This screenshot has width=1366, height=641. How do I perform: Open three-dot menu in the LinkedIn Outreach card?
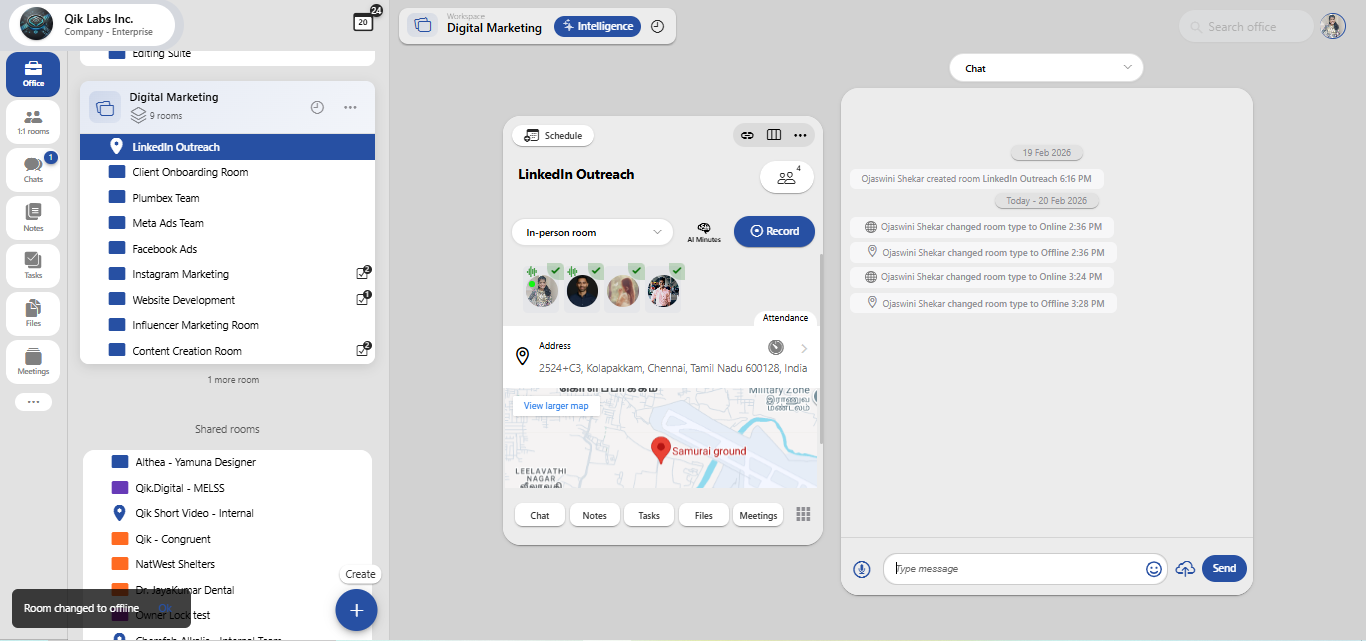800,135
